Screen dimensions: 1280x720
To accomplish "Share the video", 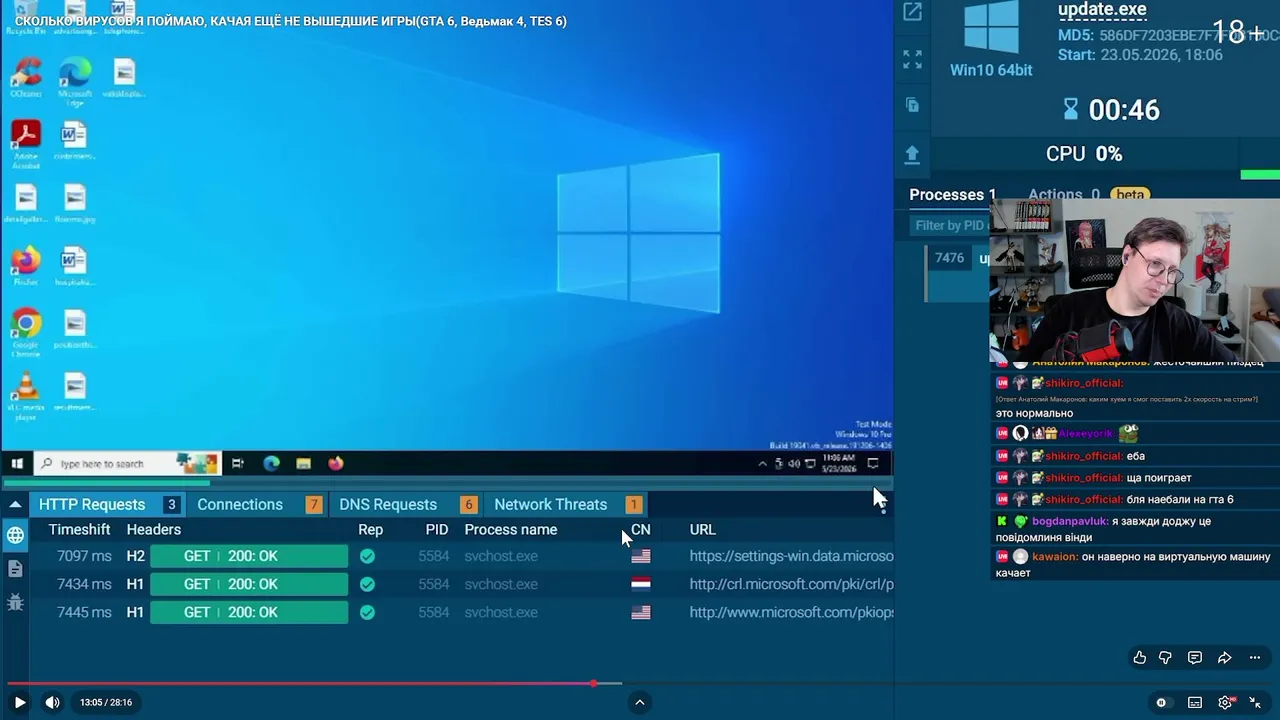I will [1224, 657].
